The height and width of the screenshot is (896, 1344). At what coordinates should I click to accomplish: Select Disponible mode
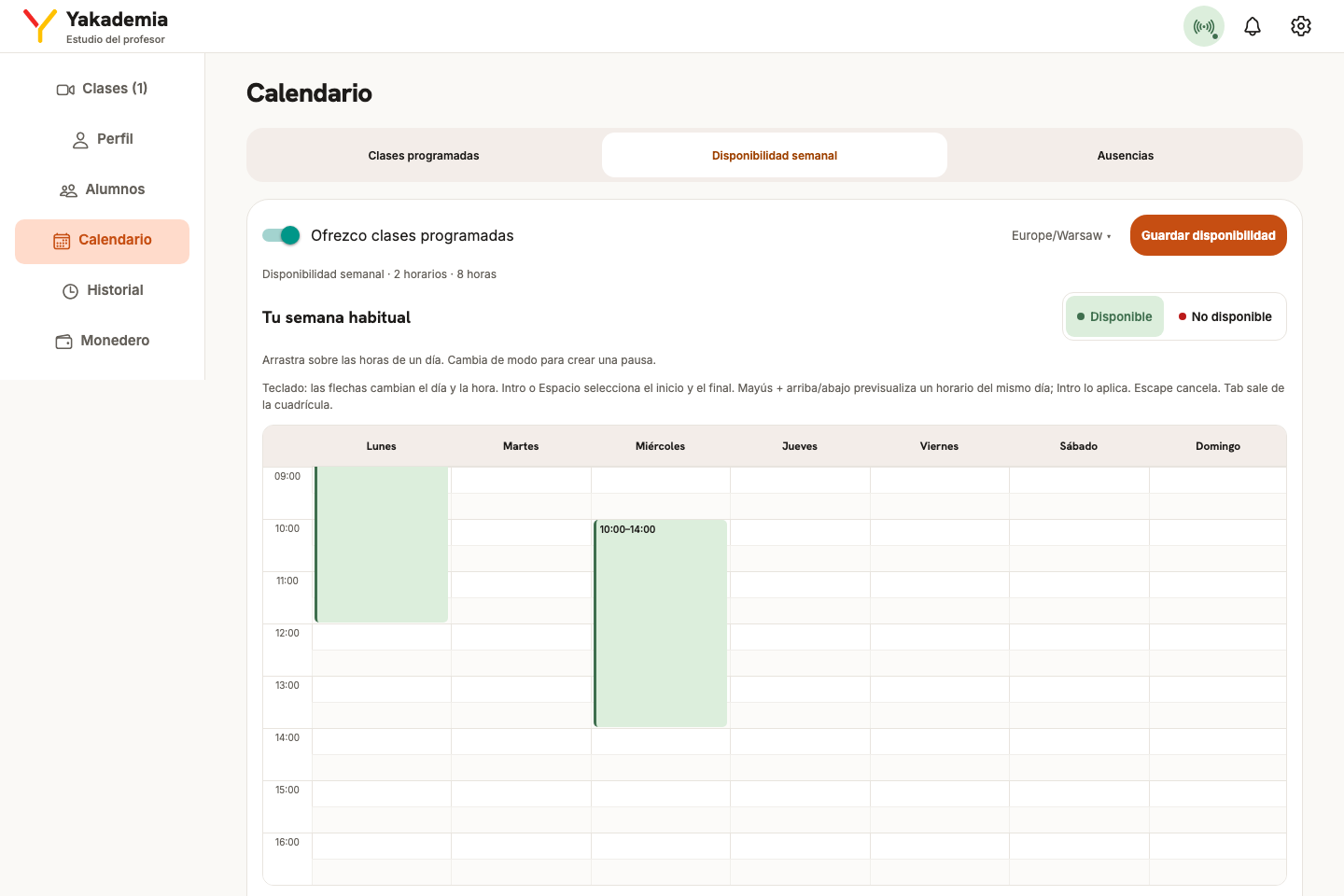point(1114,316)
